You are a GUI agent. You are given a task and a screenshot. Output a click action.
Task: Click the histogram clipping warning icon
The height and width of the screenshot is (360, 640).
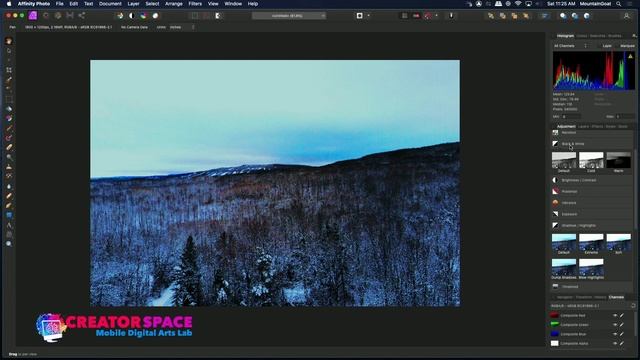[x=631, y=56]
